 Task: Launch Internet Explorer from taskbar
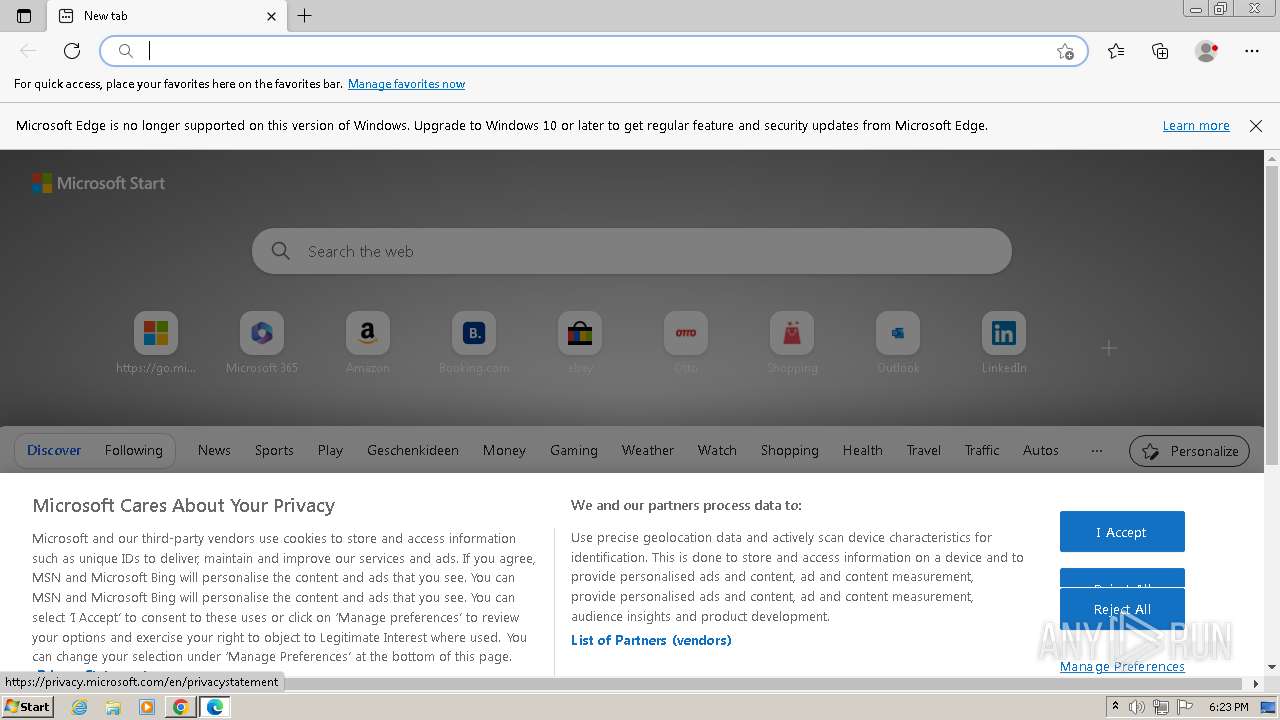coord(80,707)
